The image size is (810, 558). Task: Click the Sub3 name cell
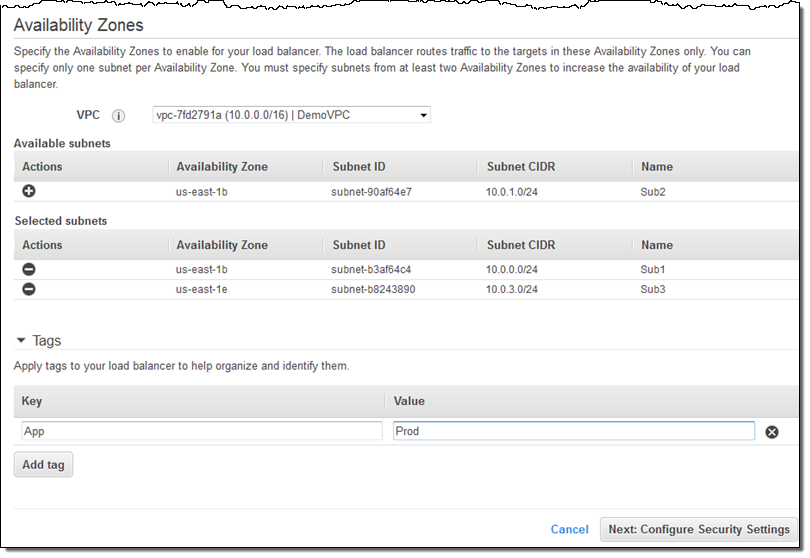click(653, 289)
